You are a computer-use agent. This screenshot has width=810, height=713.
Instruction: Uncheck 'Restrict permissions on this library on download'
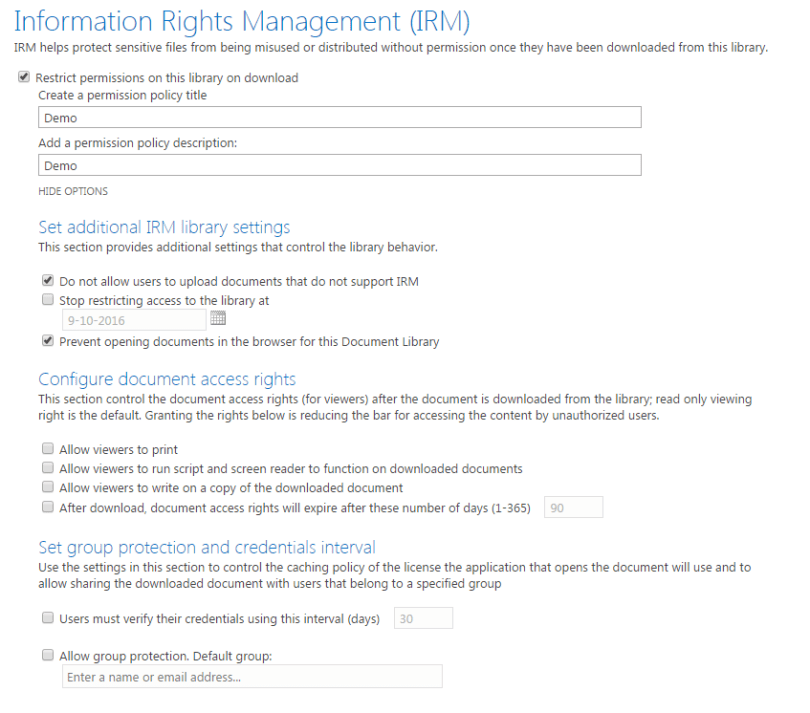tap(23, 76)
